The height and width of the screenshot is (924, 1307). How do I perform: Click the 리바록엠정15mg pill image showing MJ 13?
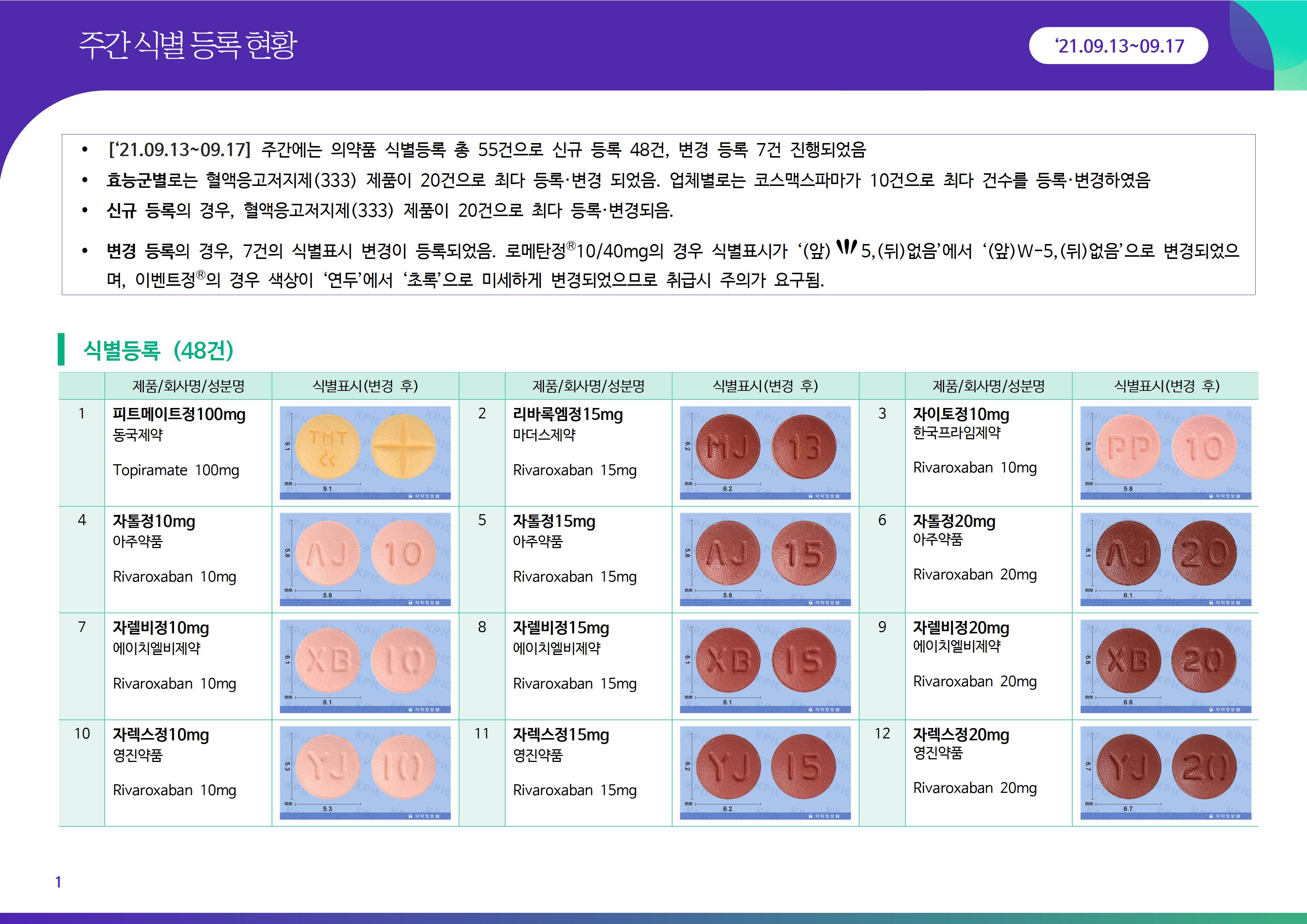(x=765, y=453)
